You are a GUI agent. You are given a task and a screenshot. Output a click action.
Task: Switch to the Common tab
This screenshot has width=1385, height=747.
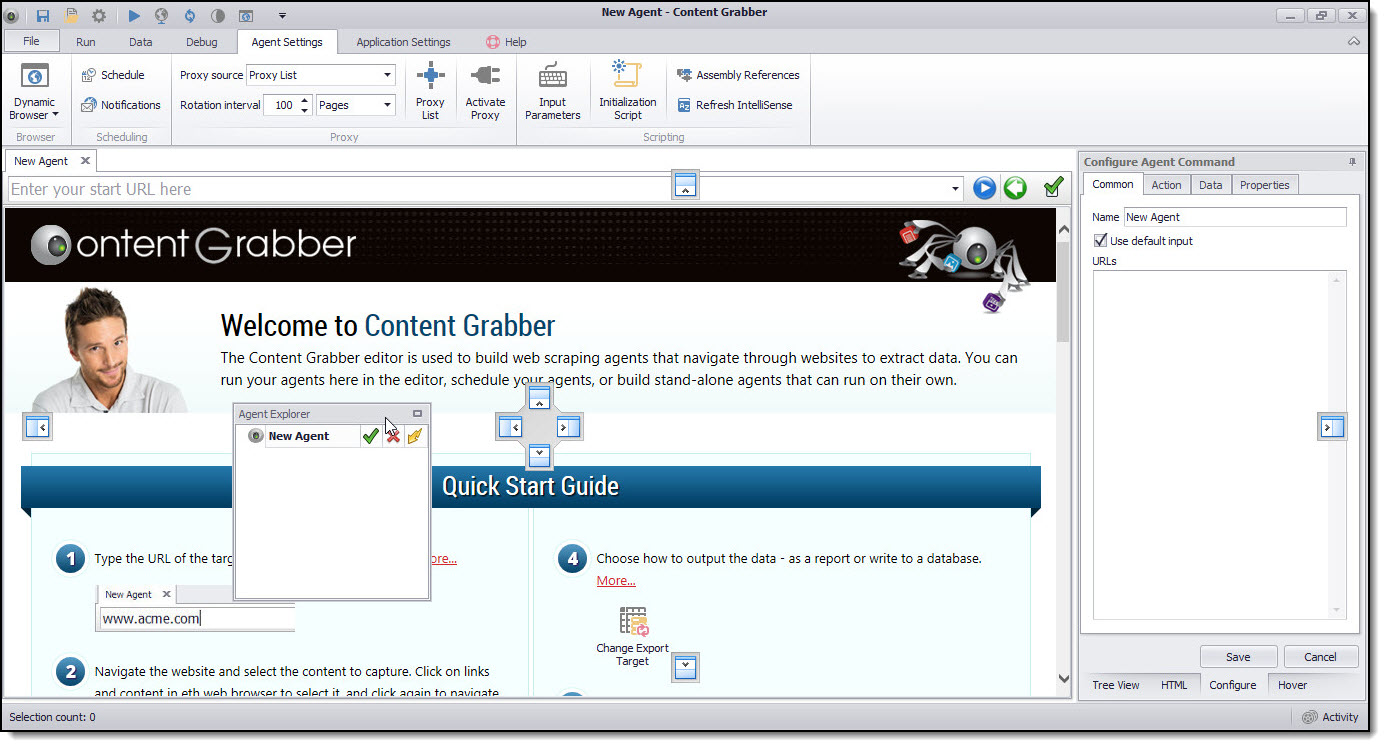pyautogui.click(x=1112, y=184)
